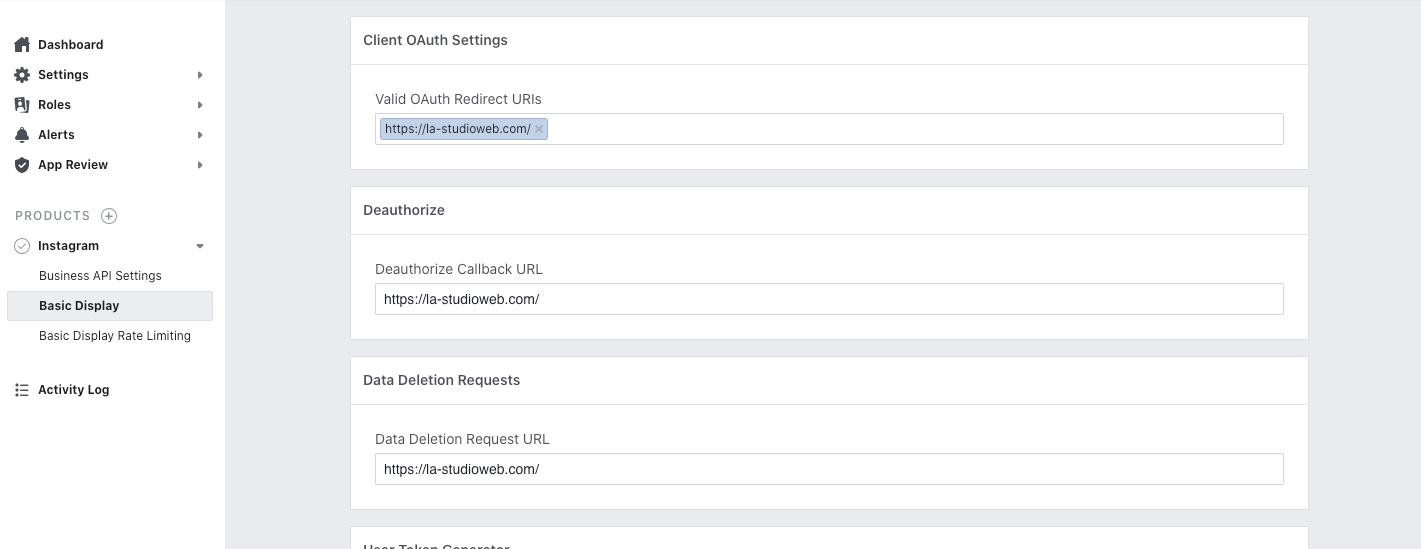The height and width of the screenshot is (549, 1421).
Task: Expand the Alerts submenu arrow
Action: (x=200, y=135)
